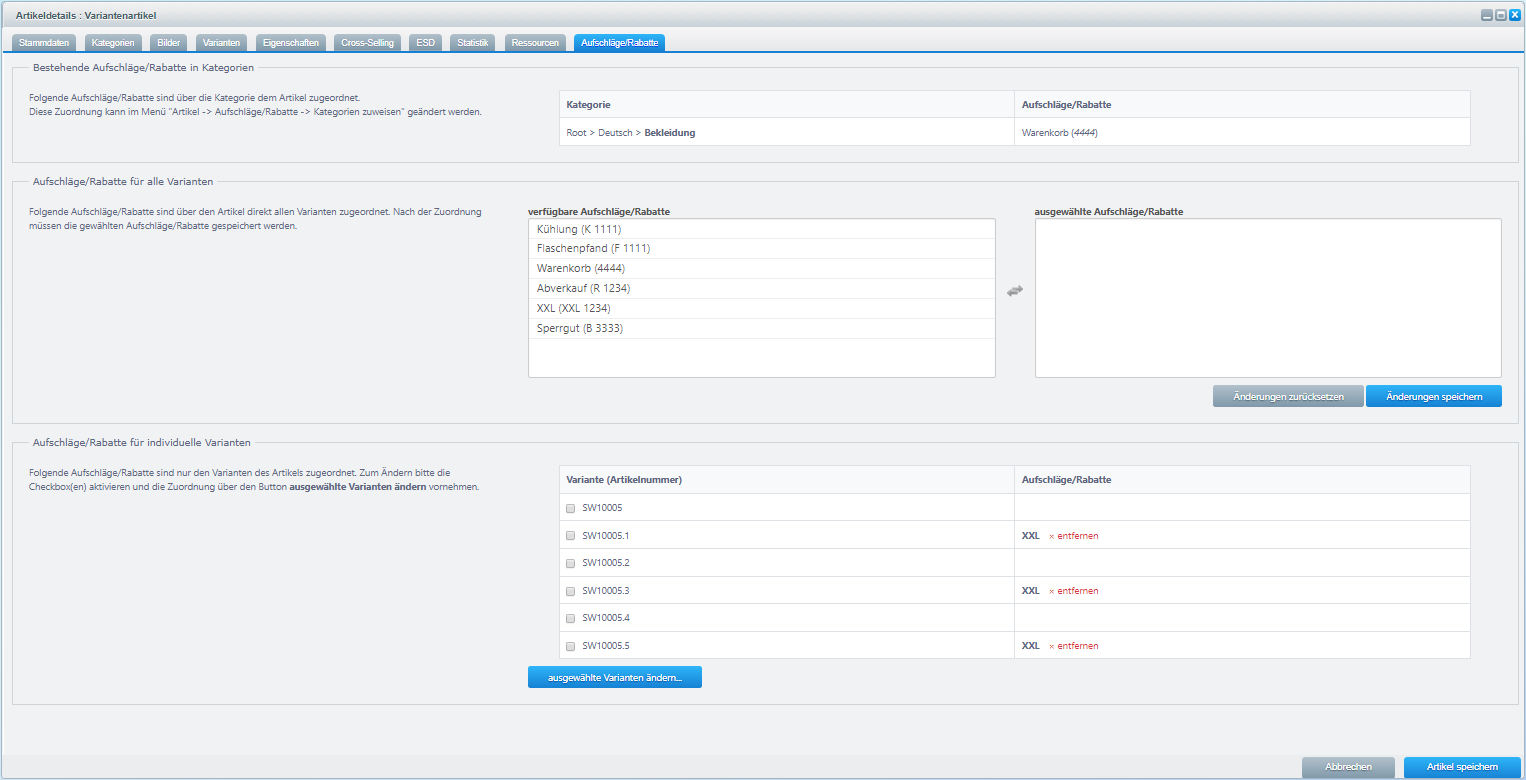This screenshot has height=780, width=1526.
Task: Switch to the Kategorien tab
Action: pos(112,43)
